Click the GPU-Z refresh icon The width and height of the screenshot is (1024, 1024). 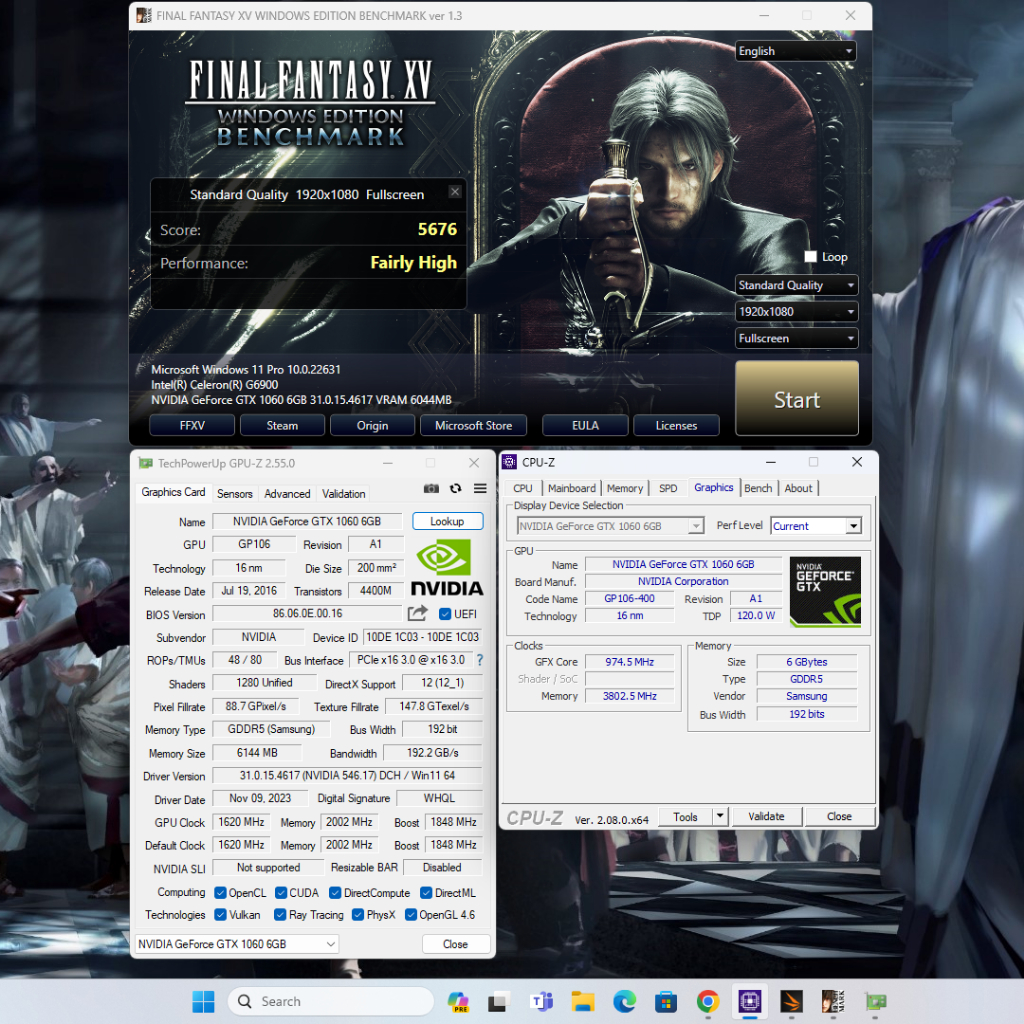coord(455,489)
